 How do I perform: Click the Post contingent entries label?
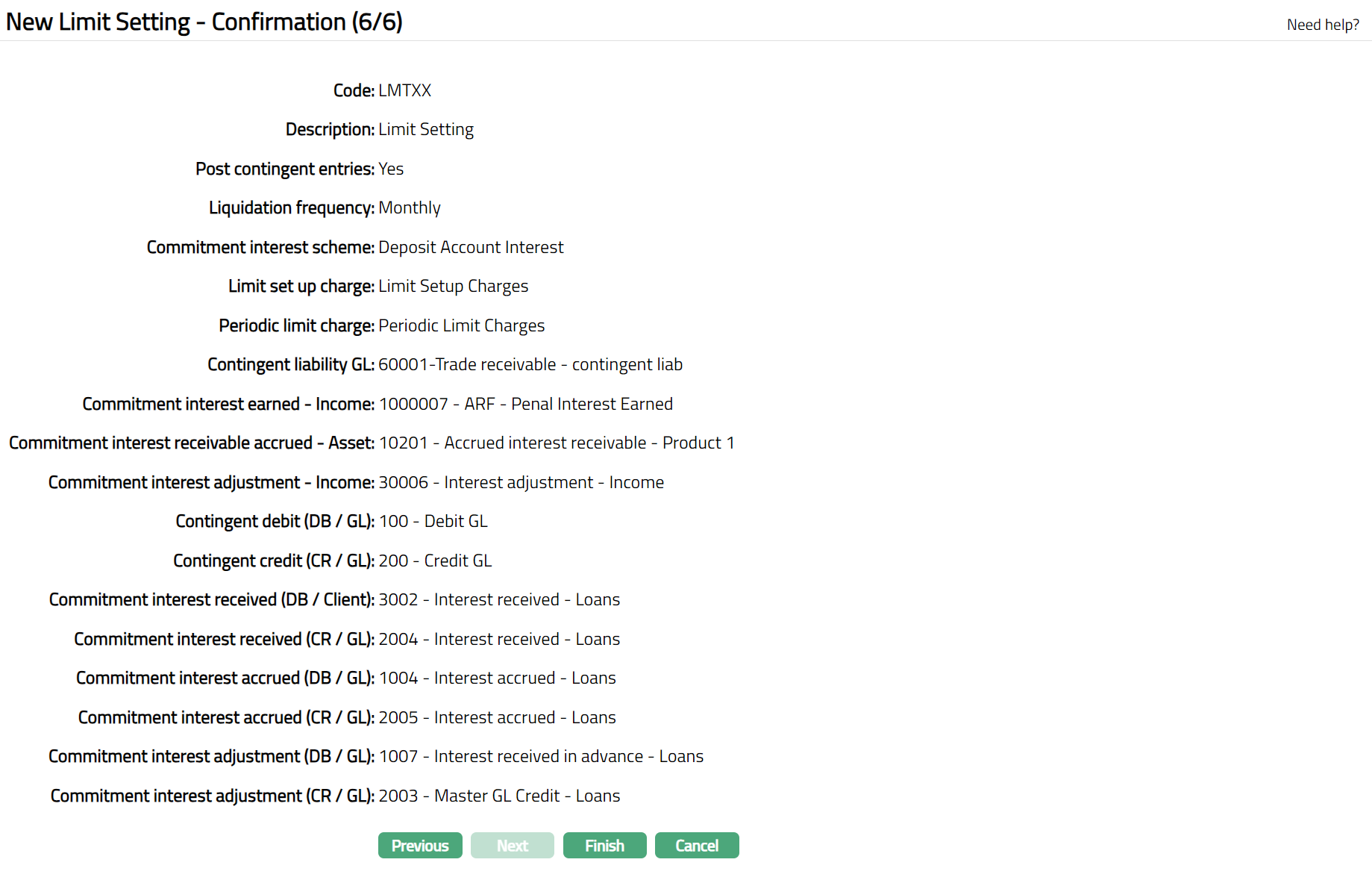click(x=284, y=169)
